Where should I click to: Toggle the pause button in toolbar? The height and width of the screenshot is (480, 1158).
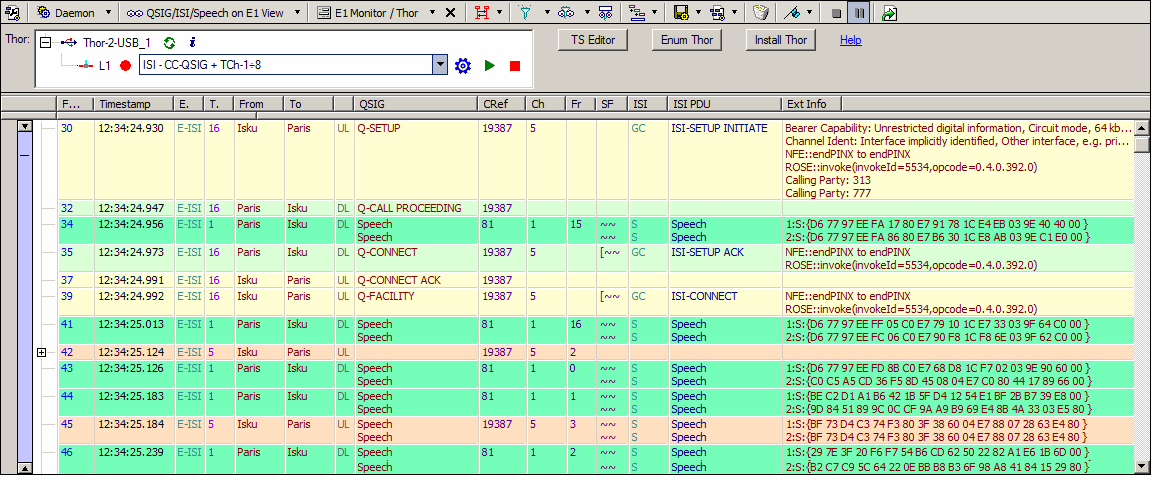coord(858,13)
